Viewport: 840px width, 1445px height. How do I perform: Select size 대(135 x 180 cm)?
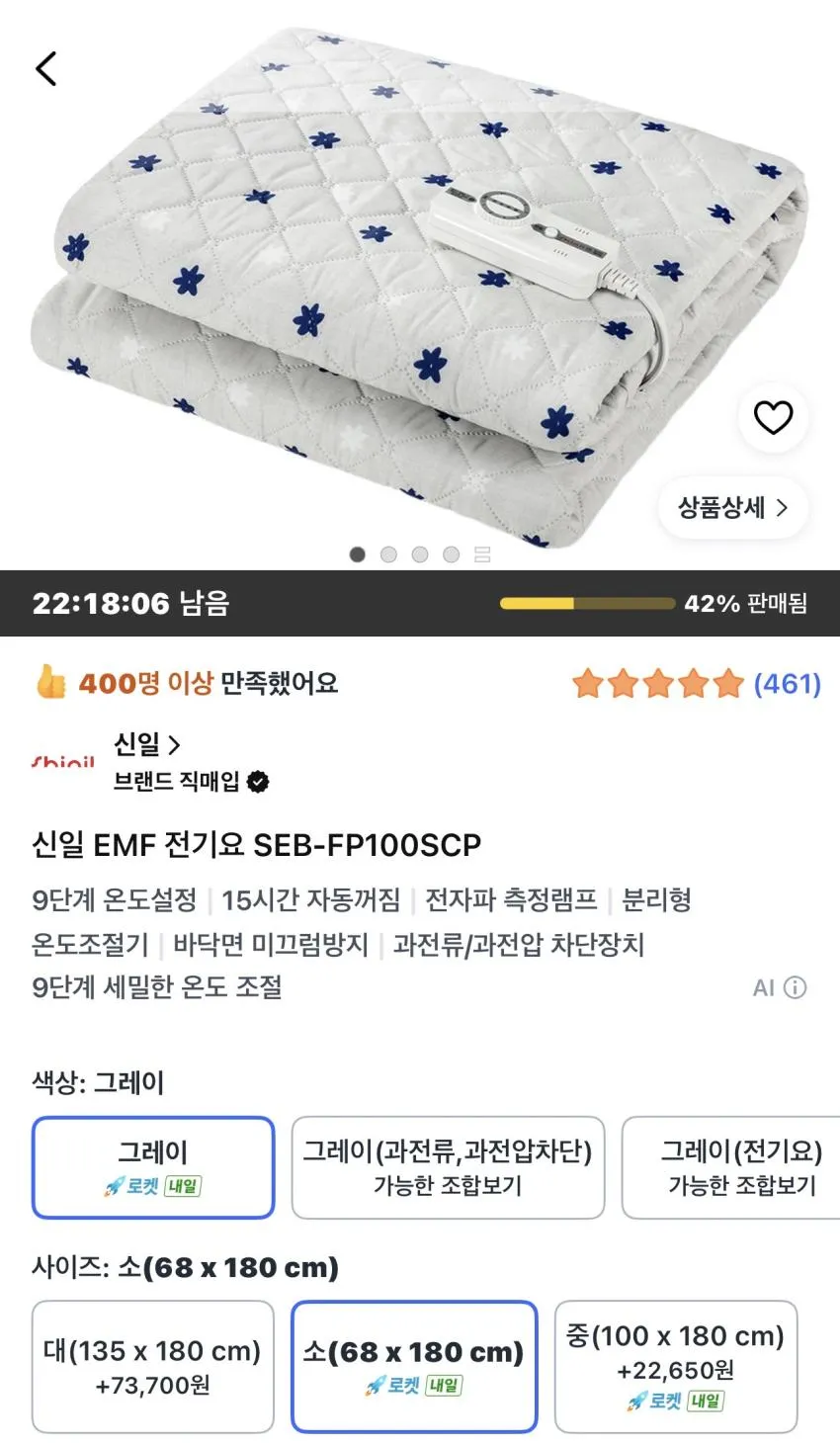pos(153,1367)
